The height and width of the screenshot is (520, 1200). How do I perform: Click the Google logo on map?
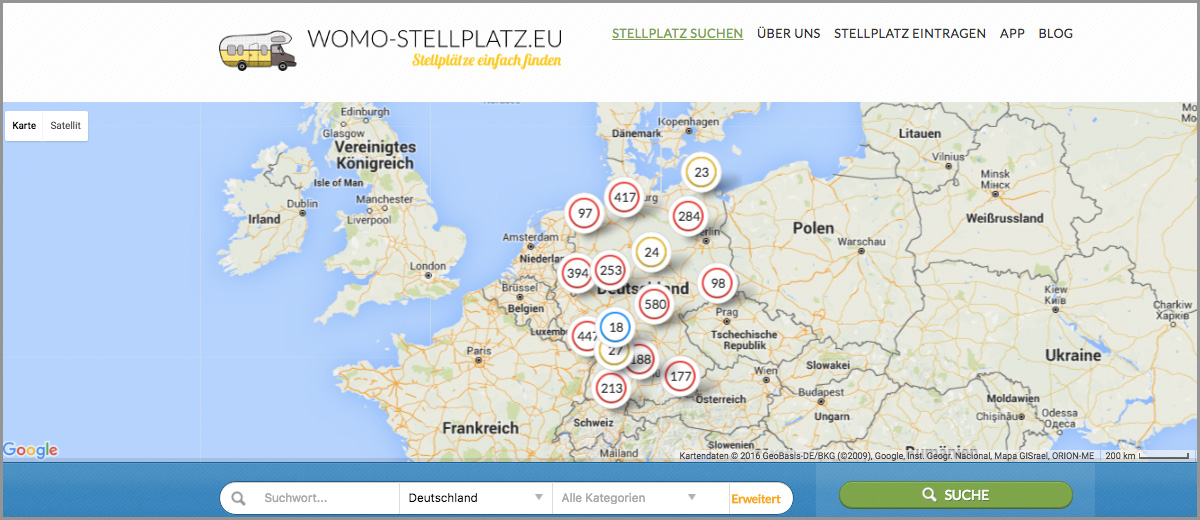tap(30, 451)
